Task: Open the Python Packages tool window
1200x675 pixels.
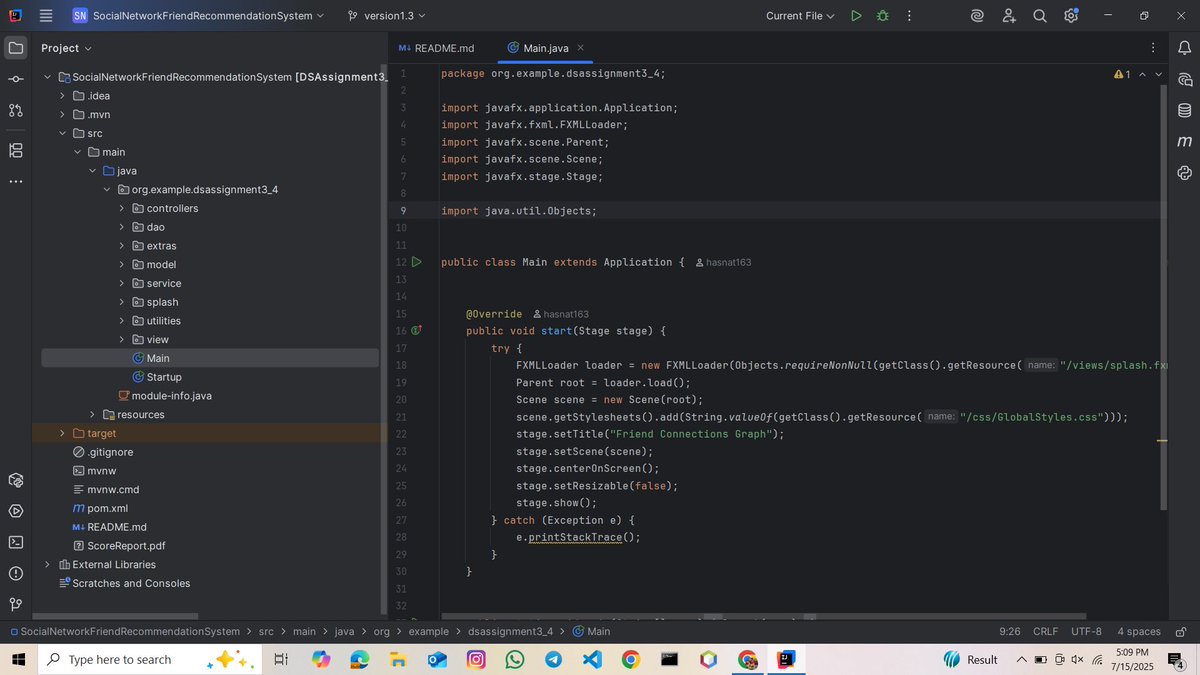Action: click(1185, 172)
